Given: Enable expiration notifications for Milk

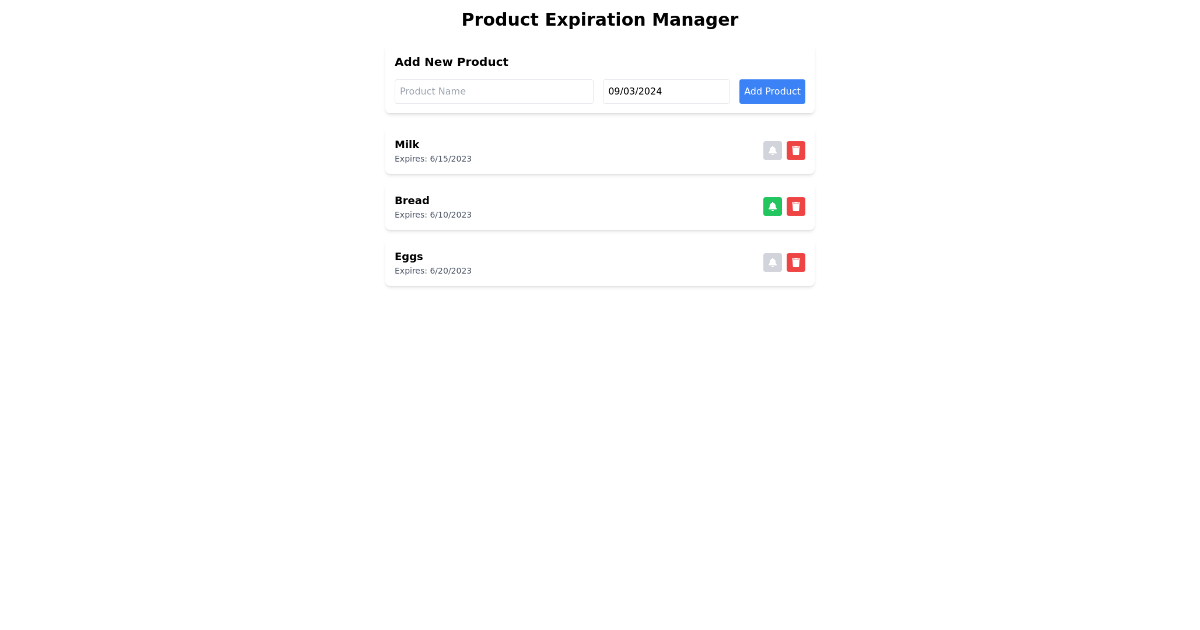Looking at the screenshot, I should (x=772, y=150).
